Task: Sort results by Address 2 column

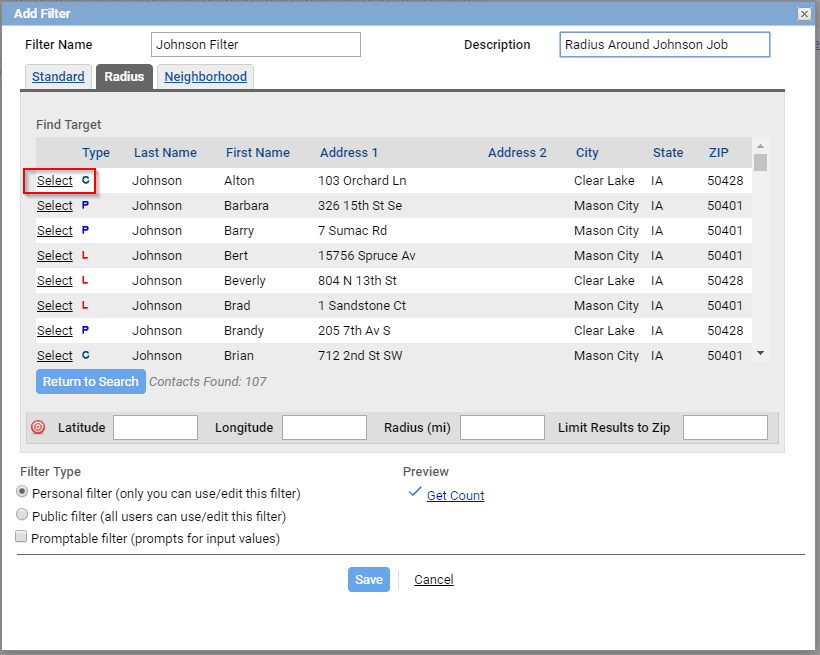Action: (517, 153)
